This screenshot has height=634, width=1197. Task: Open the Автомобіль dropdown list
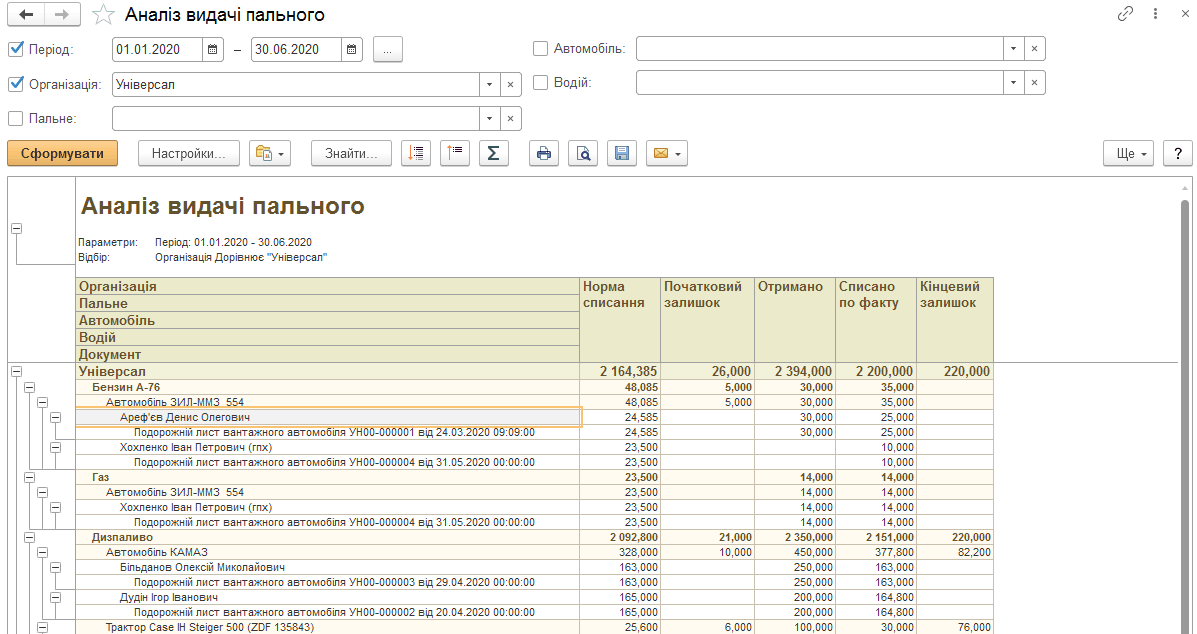pos(1013,49)
